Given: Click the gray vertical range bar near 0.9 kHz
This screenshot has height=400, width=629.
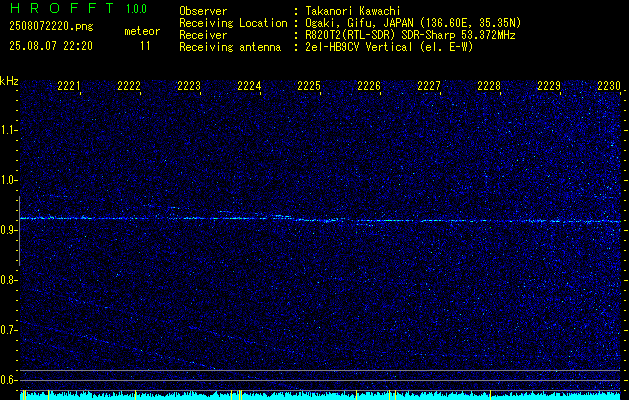Looking at the screenshot, I should (x=19, y=231).
